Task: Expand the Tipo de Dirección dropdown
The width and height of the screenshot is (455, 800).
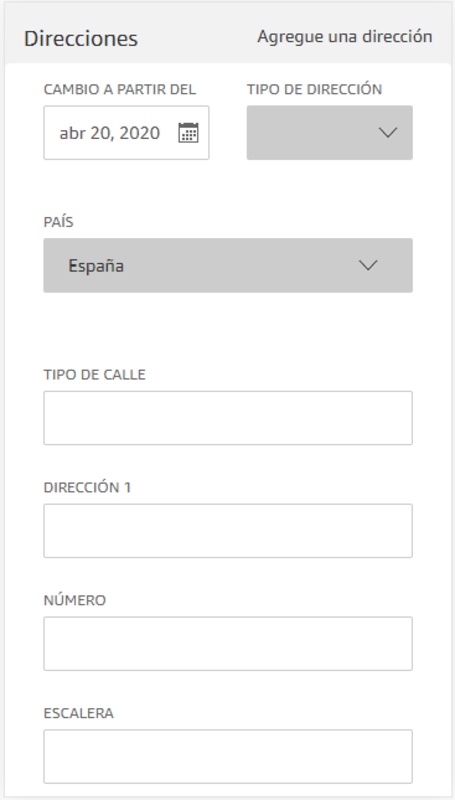Action: (330, 133)
